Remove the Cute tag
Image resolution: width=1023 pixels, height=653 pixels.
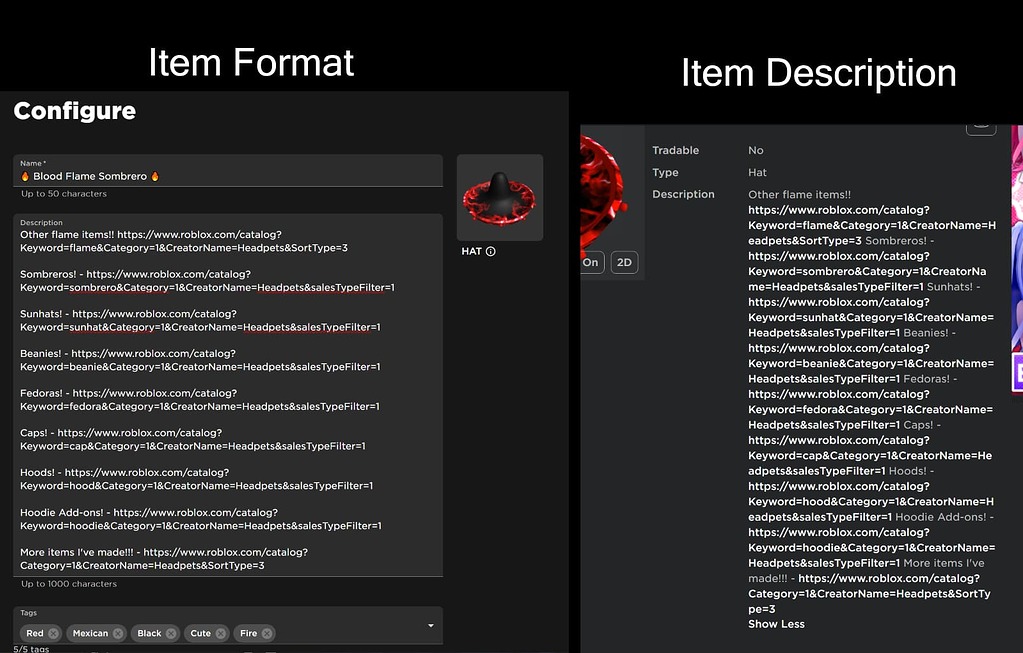(221, 633)
